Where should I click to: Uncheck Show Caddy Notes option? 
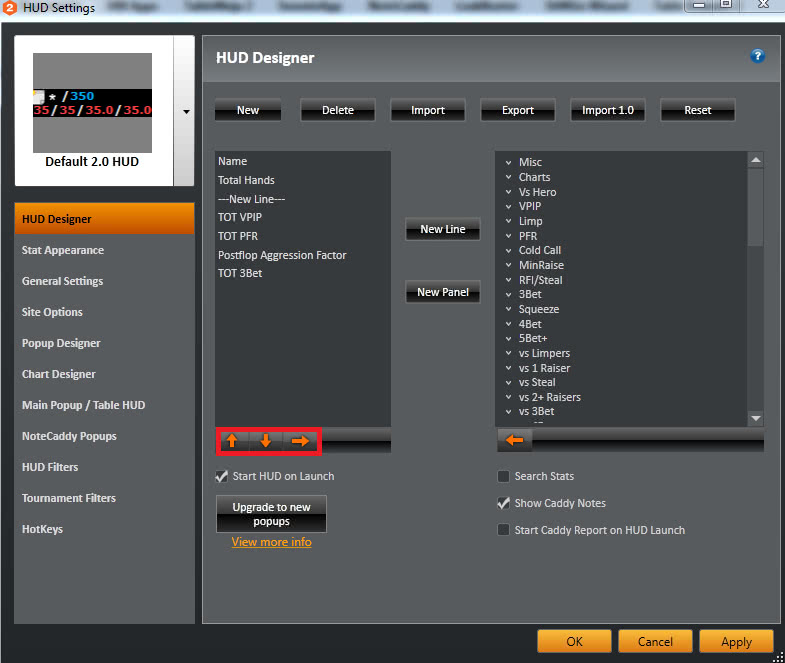click(504, 503)
